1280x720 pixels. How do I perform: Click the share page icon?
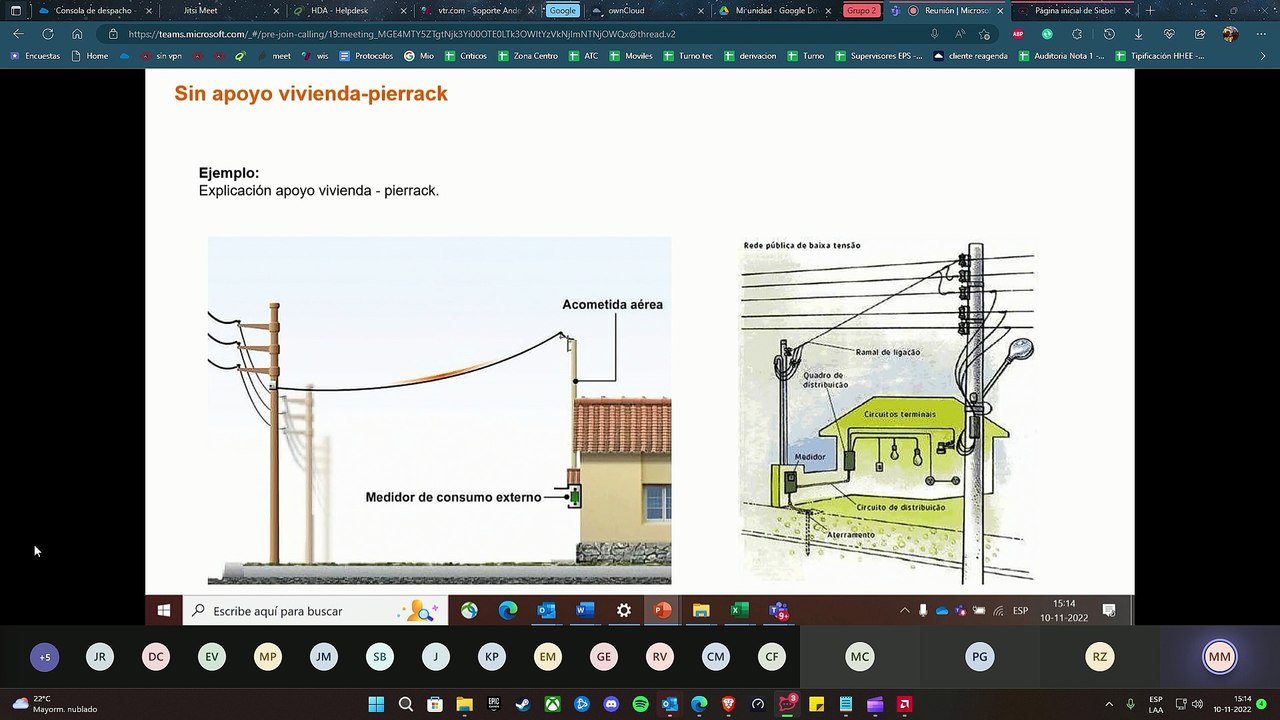(1200, 34)
